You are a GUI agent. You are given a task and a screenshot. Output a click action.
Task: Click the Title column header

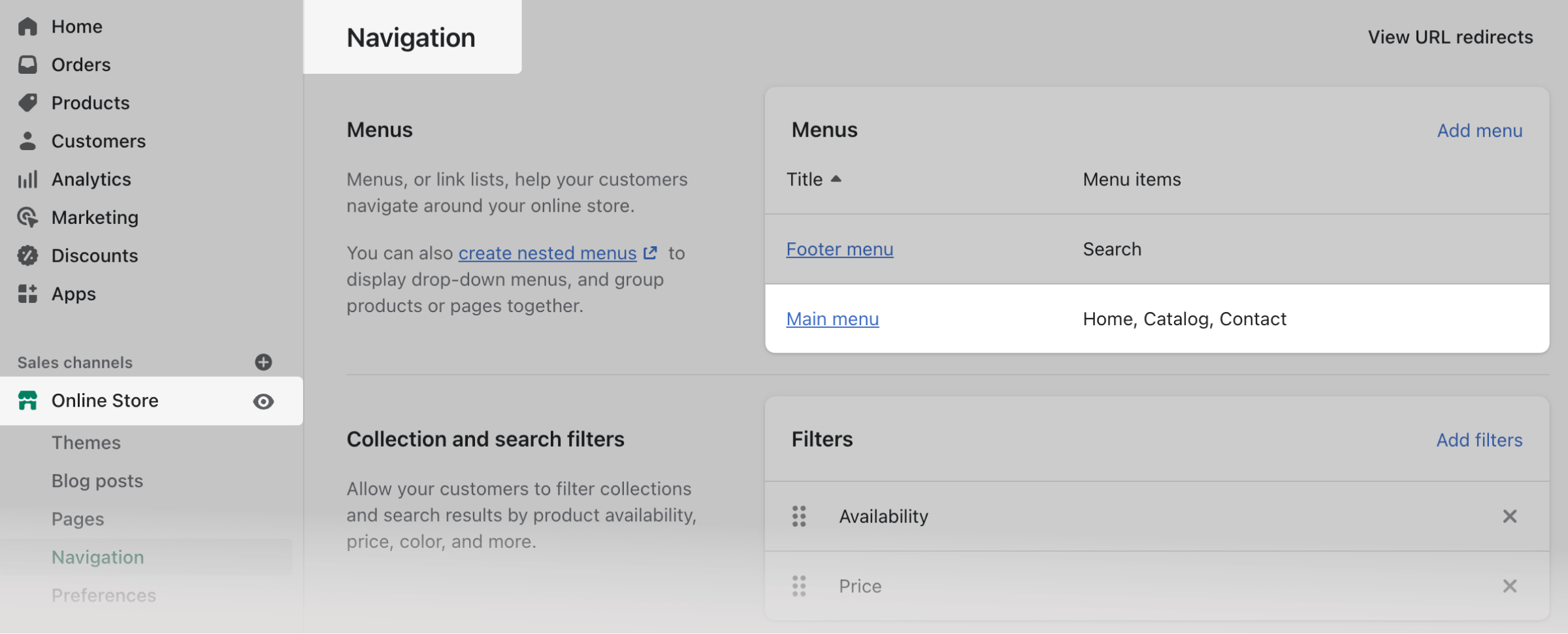click(804, 179)
